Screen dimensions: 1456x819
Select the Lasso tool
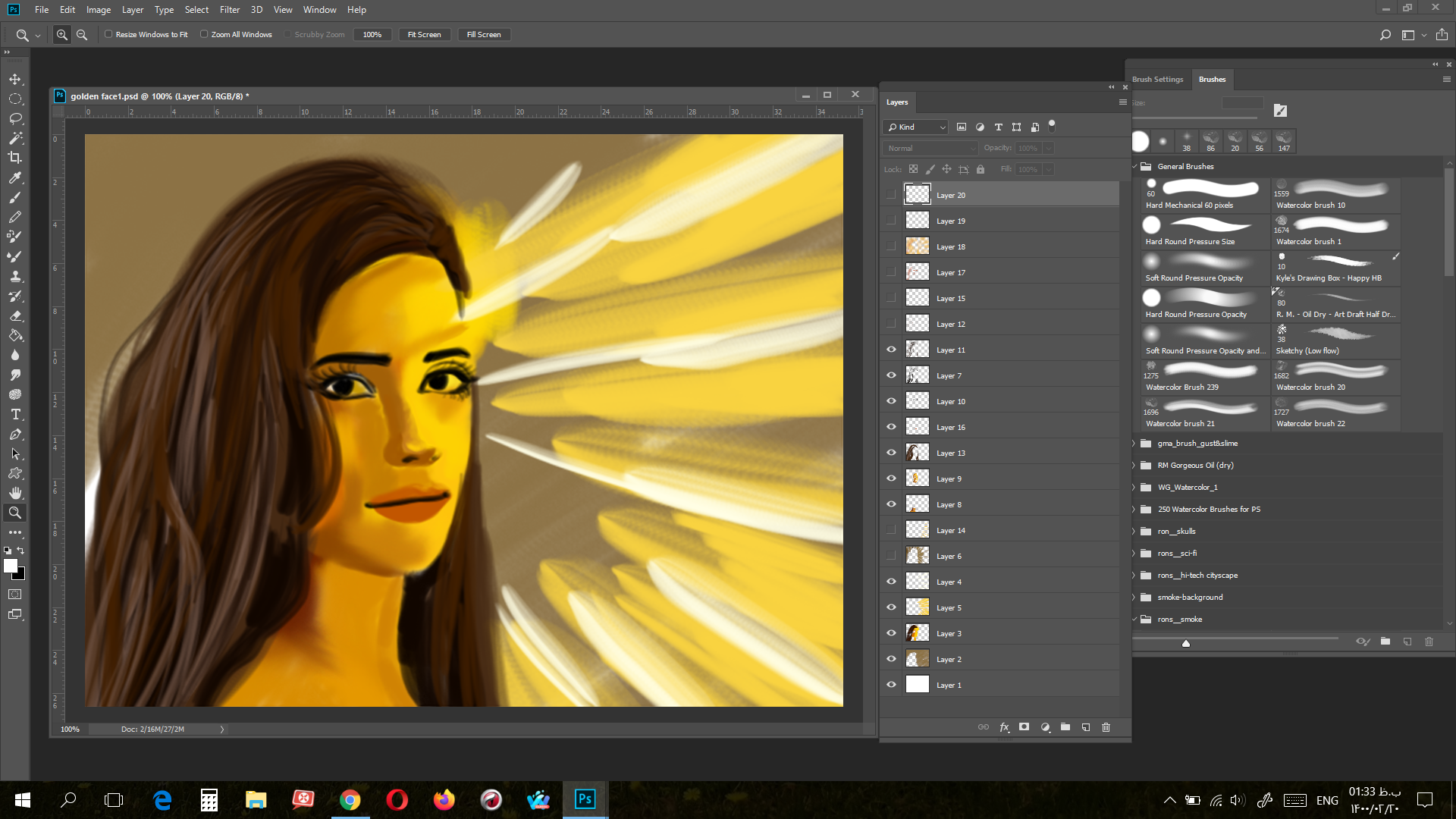pos(15,119)
